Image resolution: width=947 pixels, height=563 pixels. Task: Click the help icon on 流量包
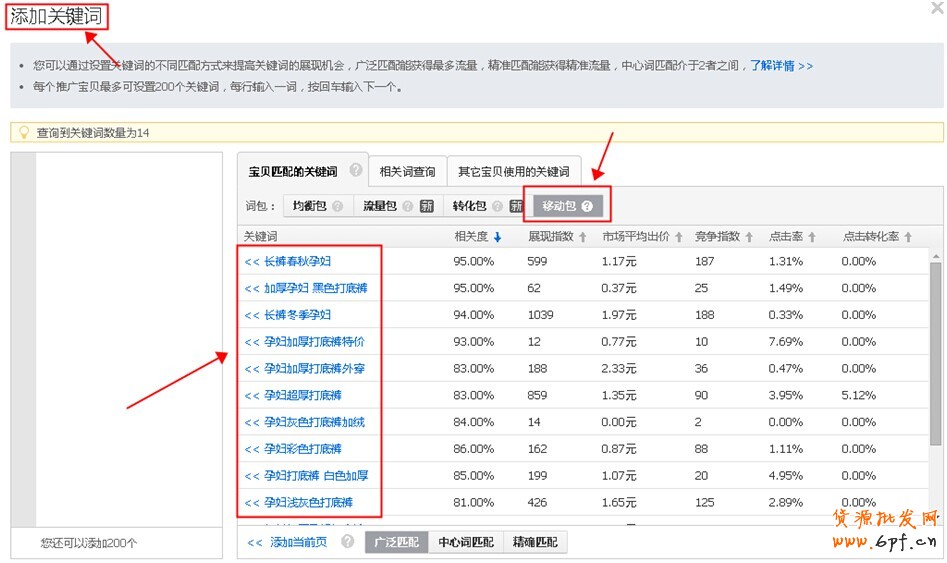(406, 206)
